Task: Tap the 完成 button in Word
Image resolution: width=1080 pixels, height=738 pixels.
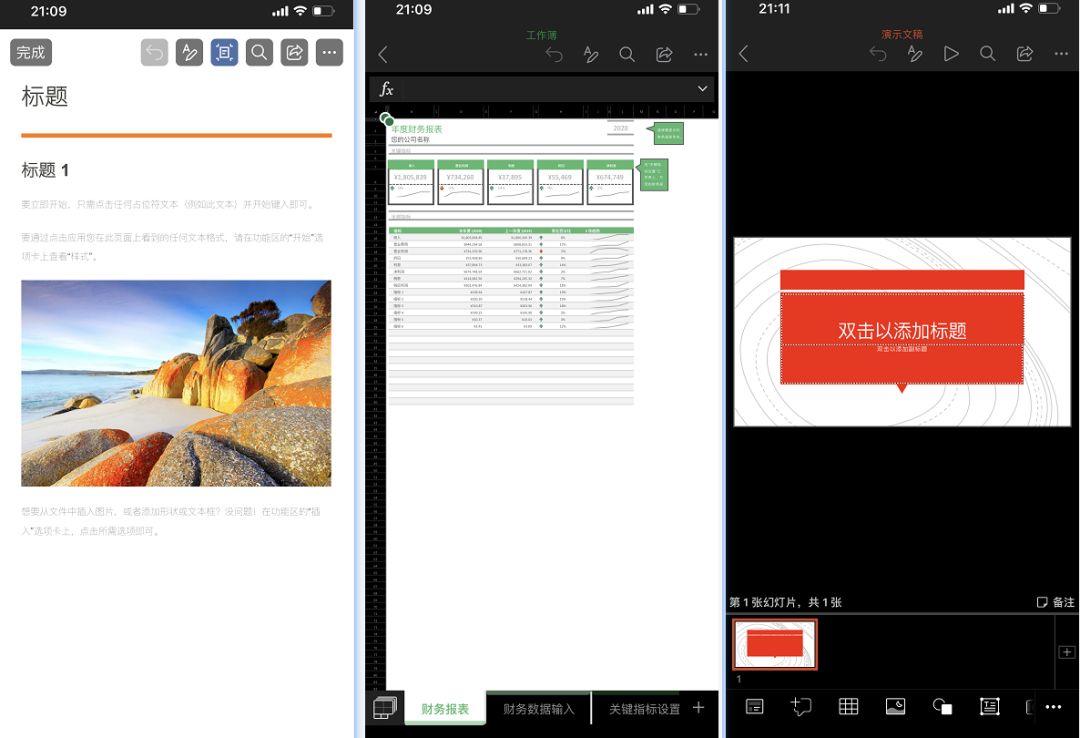Action: coord(31,52)
